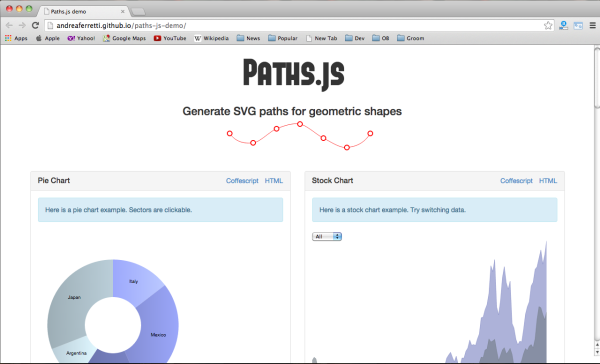Click the browser forward arrow
600x364 pixels.
coord(22,25)
